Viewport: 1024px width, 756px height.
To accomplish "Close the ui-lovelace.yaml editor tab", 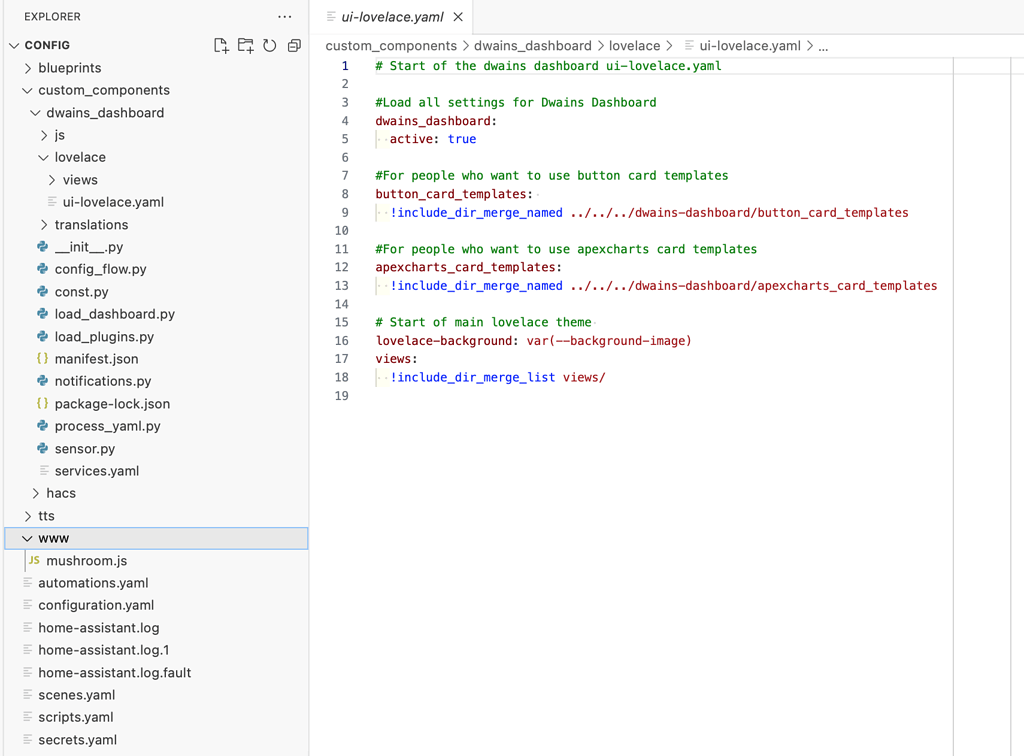I will pyautogui.click(x=458, y=17).
